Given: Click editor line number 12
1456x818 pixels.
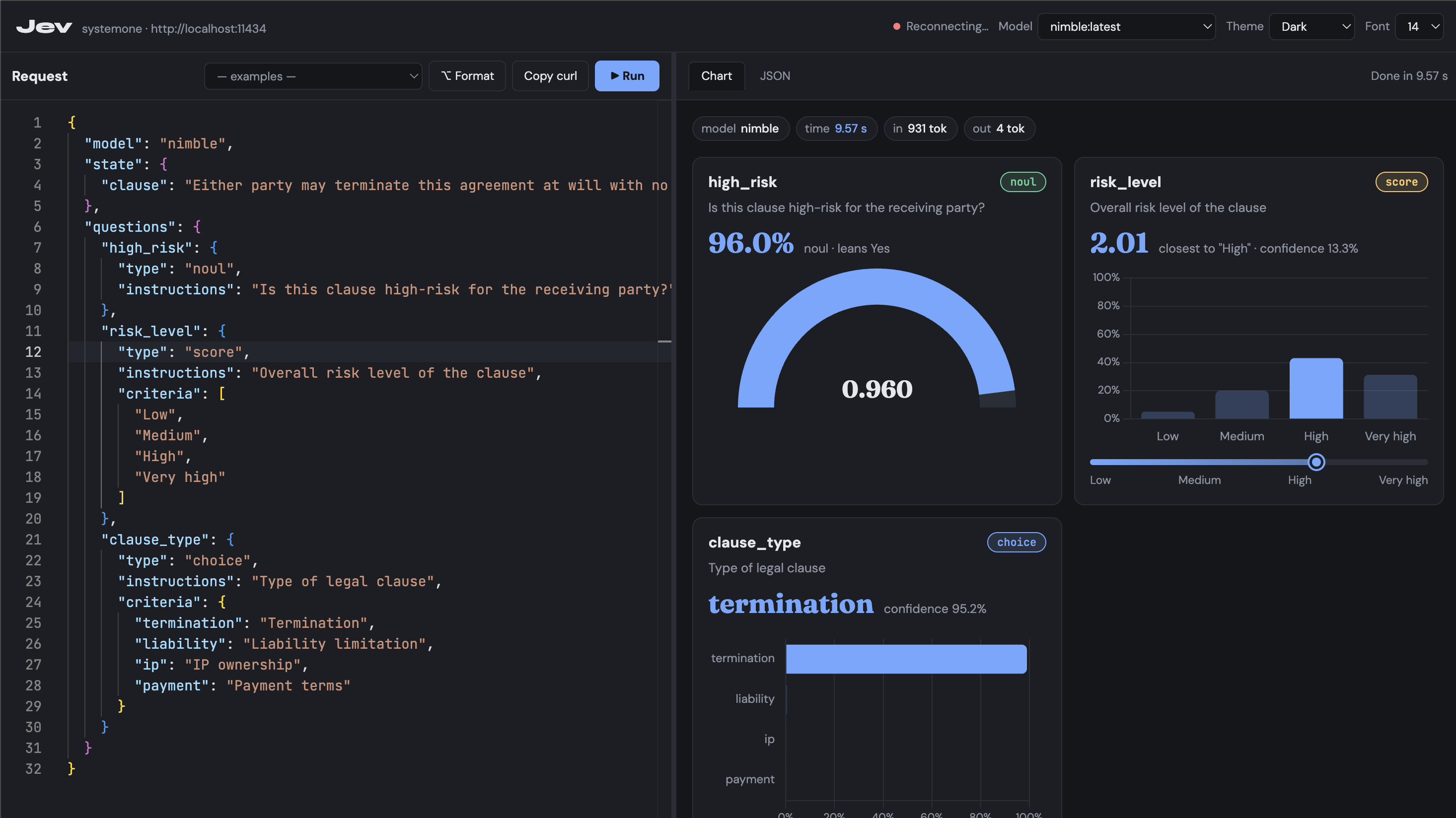Looking at the screenshot, I should (33, 351).
